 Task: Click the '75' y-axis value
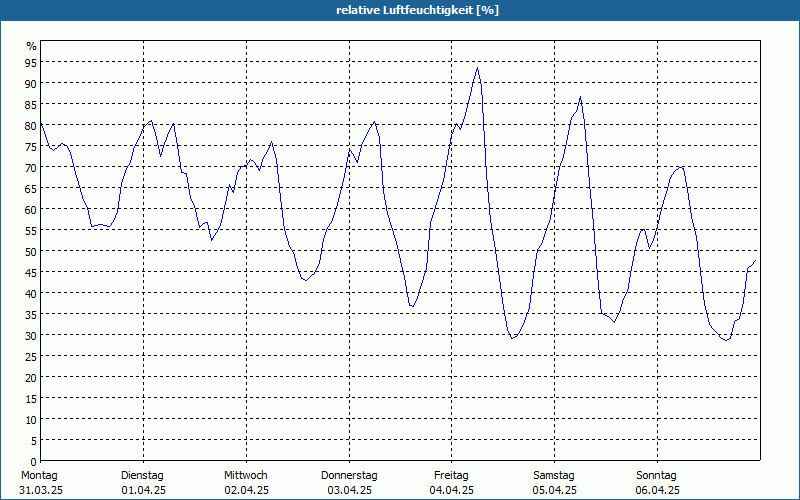click(31, 146)
